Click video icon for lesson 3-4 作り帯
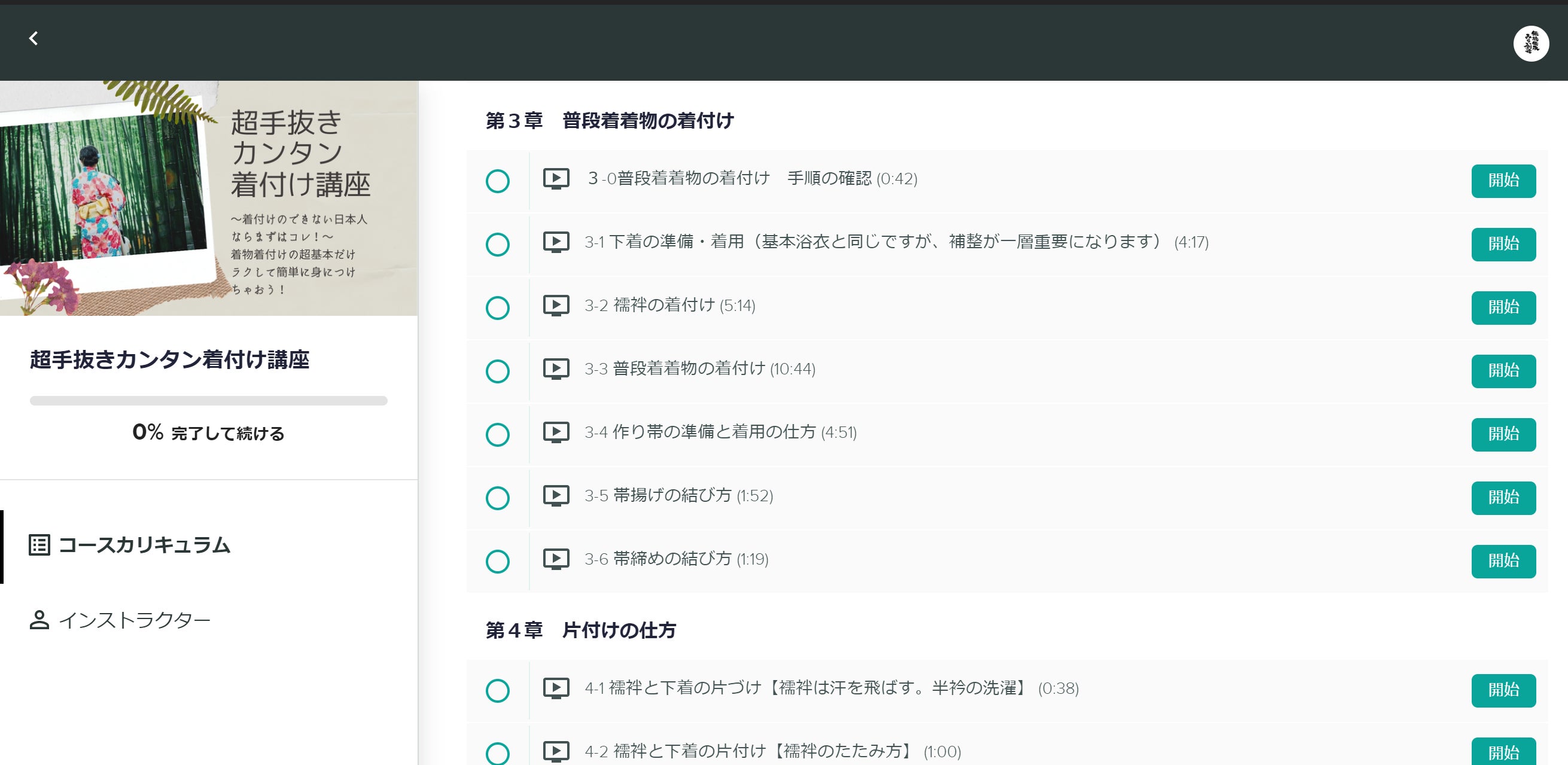Viewport: 1568px width, 765px height. [556, 432]
